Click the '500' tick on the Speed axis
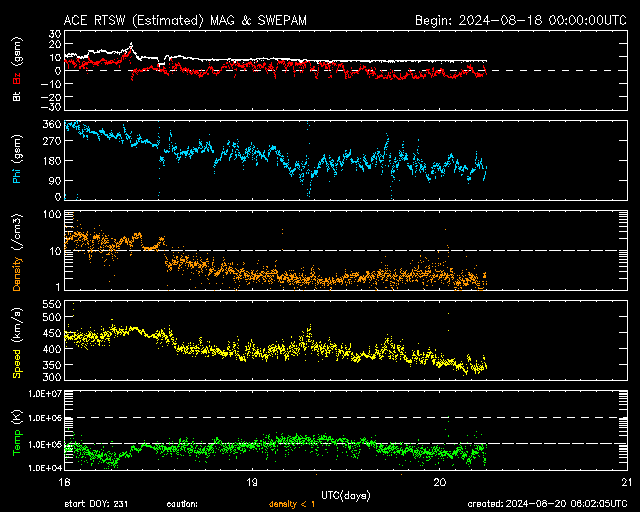Image resolution: width=640 pixels, height=512 pixels. click(x=52, y=317)
